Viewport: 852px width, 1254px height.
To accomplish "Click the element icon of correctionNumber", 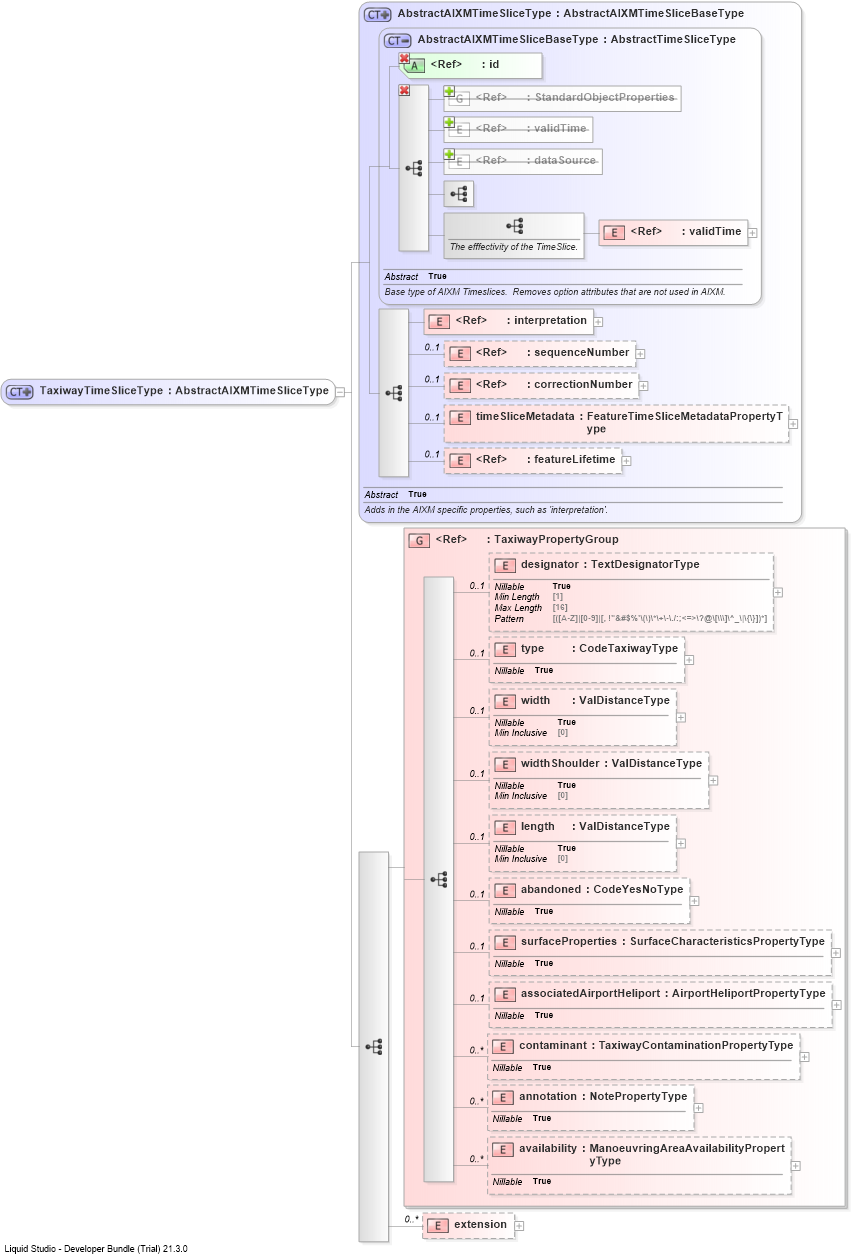I will pos(459,385).
